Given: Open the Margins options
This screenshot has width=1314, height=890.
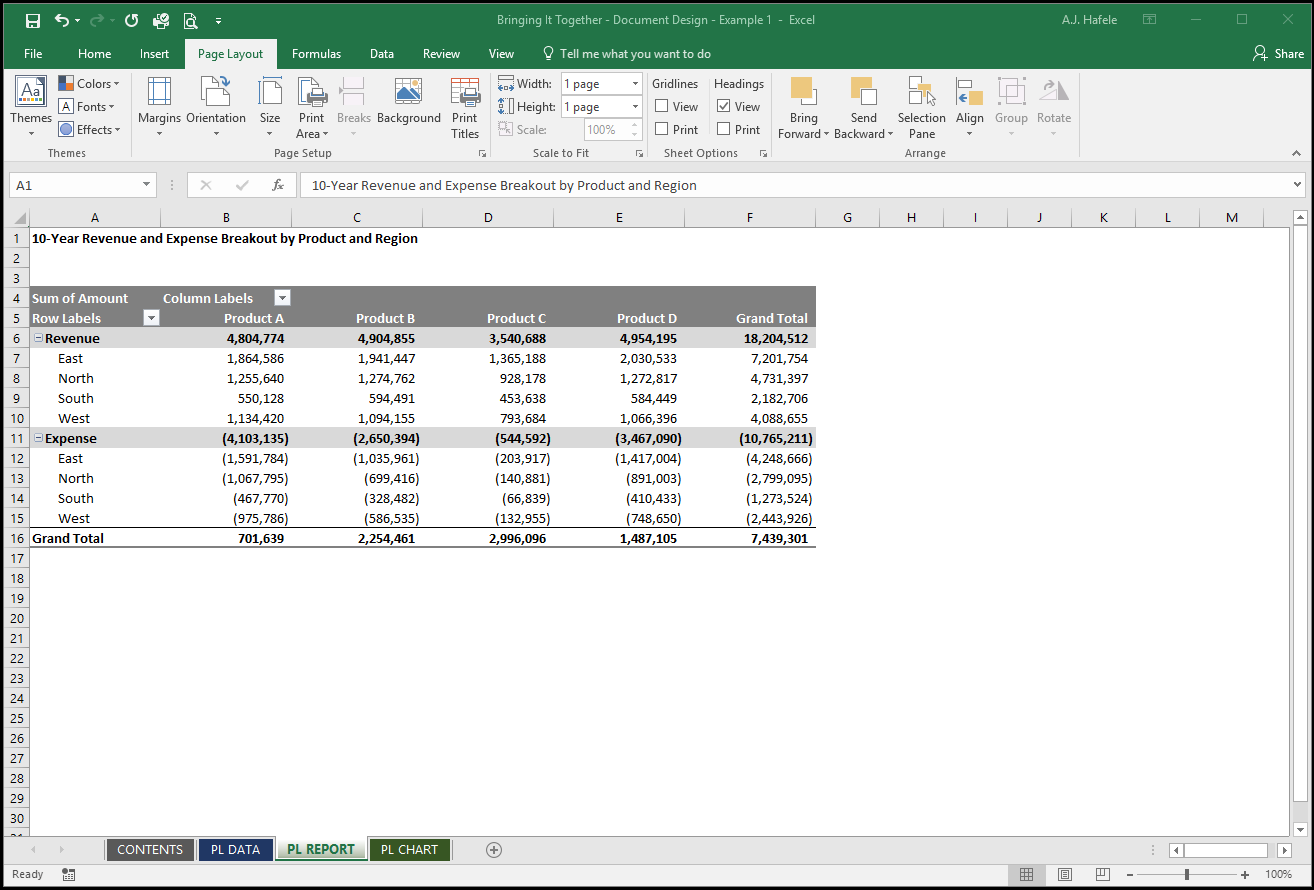Looking at the screenshot, I should coord(159,107).
